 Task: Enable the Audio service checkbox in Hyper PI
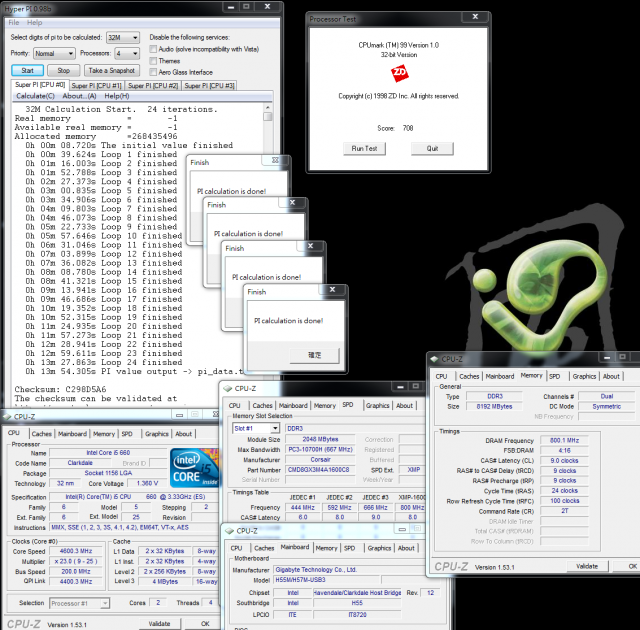tap(153, 49)
